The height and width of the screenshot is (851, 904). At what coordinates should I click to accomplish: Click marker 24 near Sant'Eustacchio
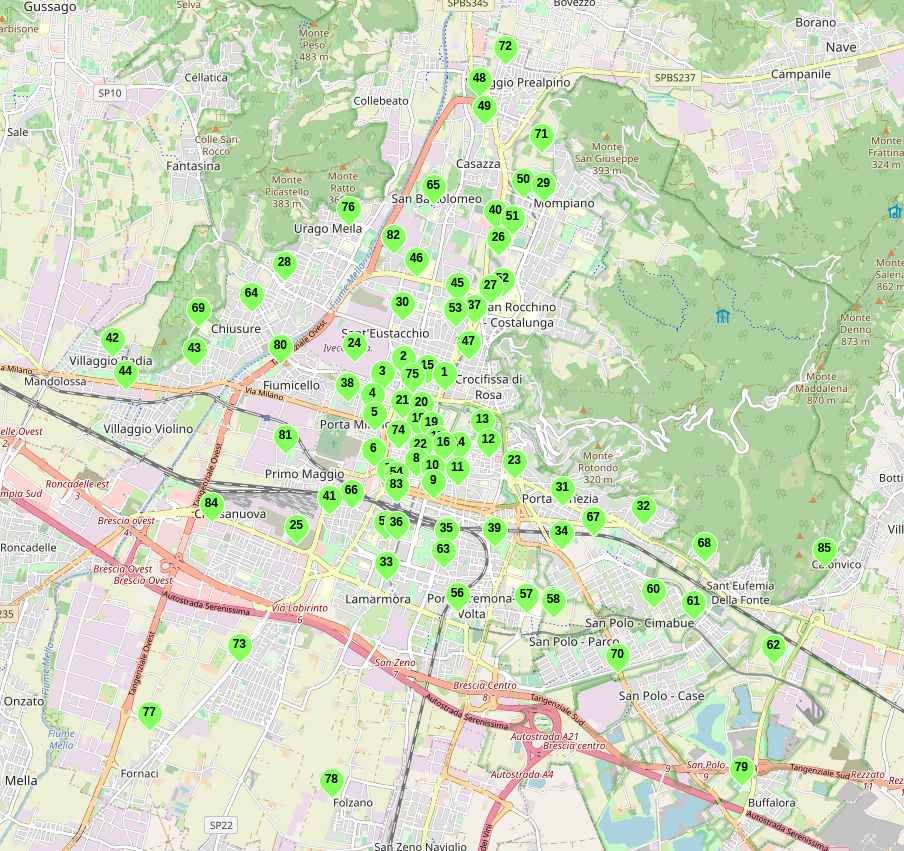point(355,347)
